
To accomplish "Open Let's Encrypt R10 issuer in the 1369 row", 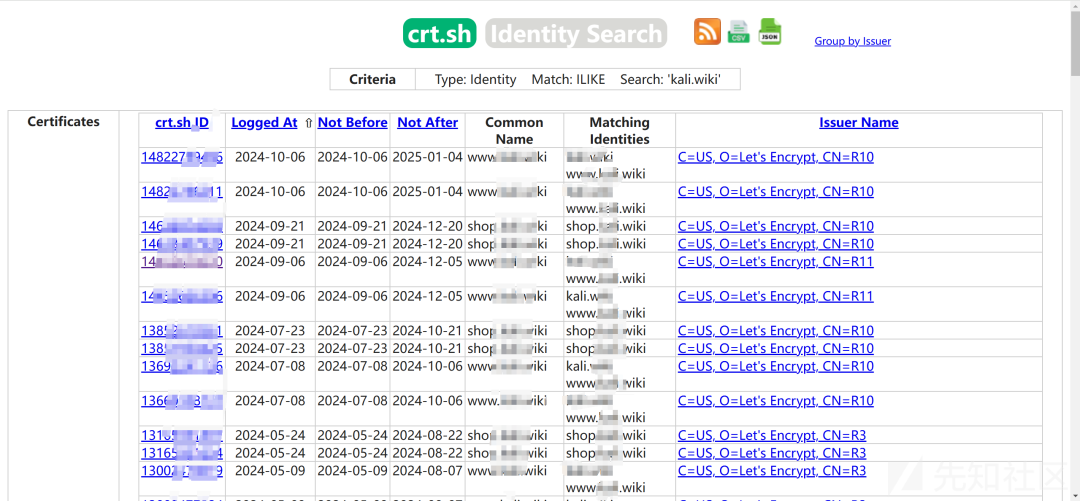I will click(x=776, y=367).
